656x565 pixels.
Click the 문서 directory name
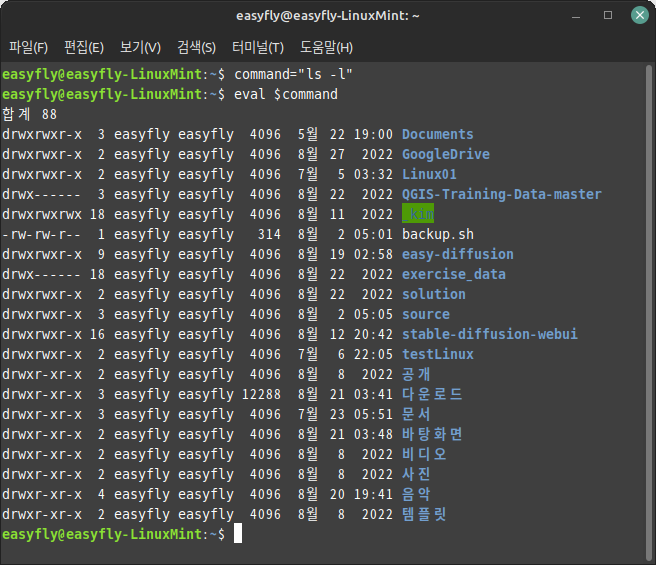click(416, 414)
